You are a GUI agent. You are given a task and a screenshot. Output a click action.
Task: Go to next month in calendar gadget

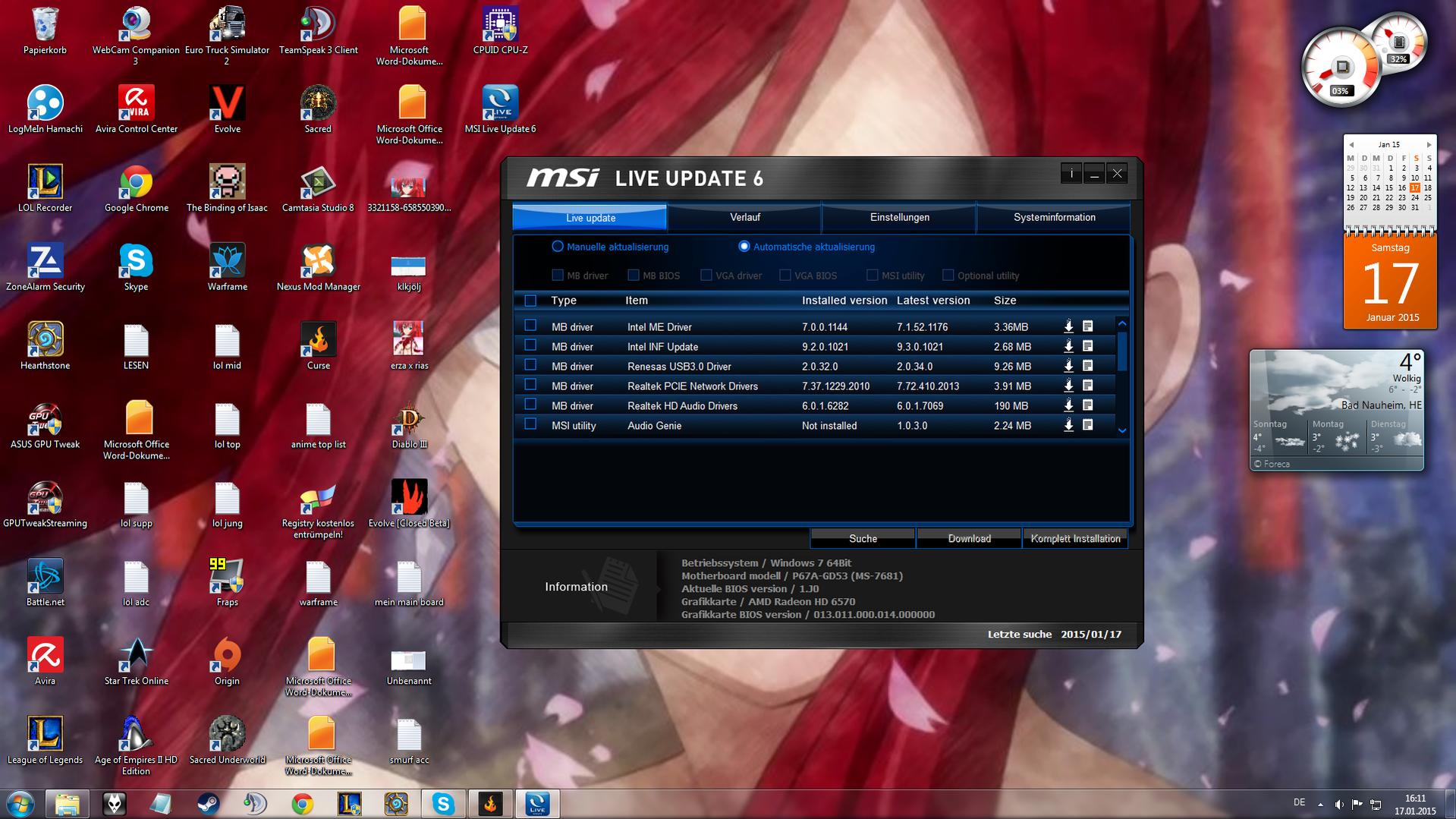pyautogui.click(x=1429, y=144)
